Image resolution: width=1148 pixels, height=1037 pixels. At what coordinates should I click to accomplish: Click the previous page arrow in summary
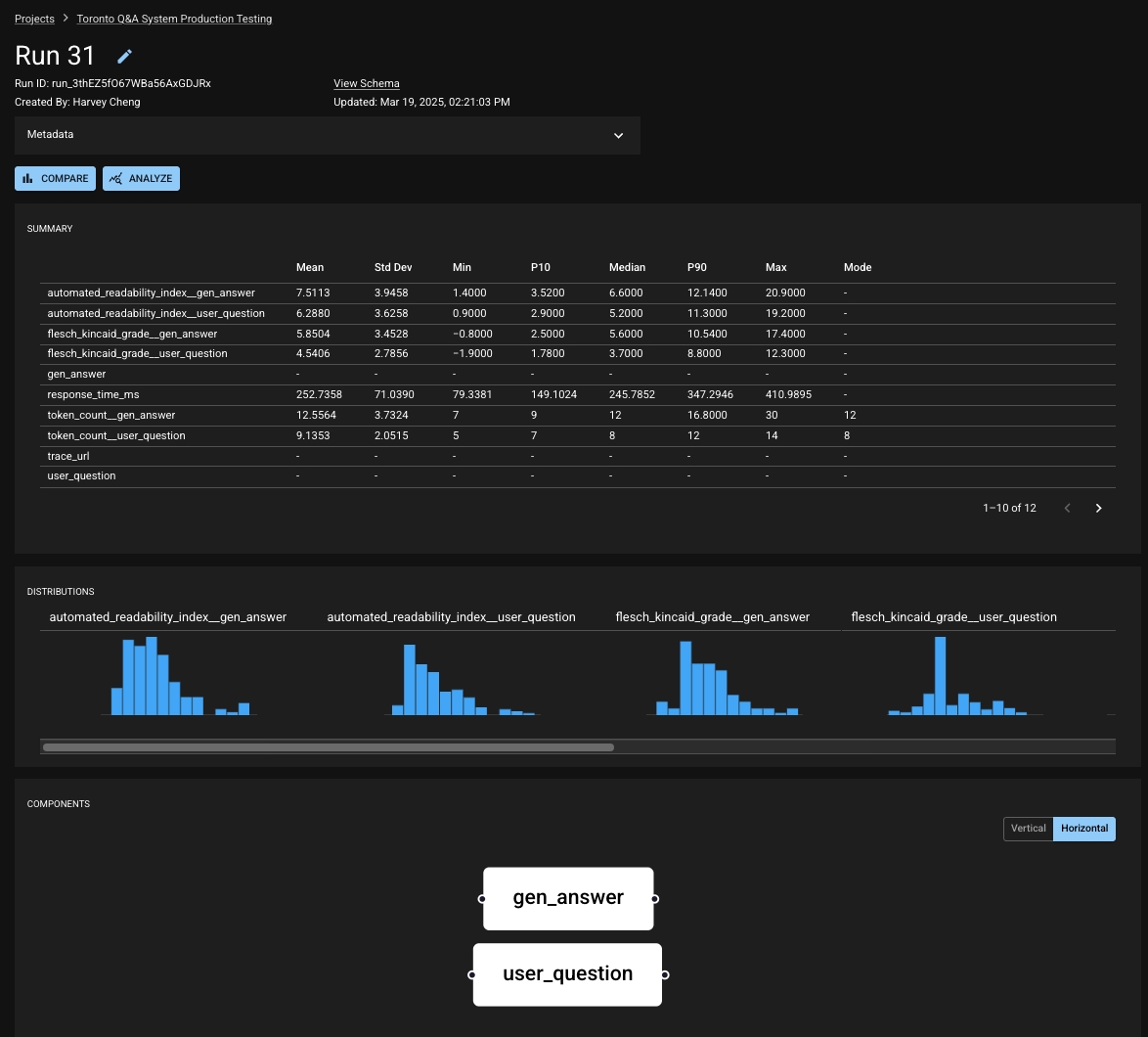pos(1068,508)
